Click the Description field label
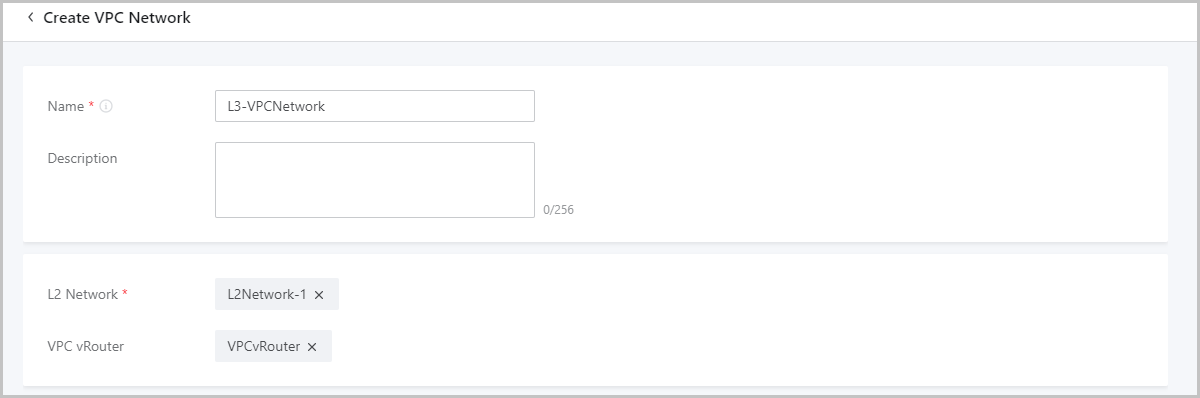 (82, 158)
